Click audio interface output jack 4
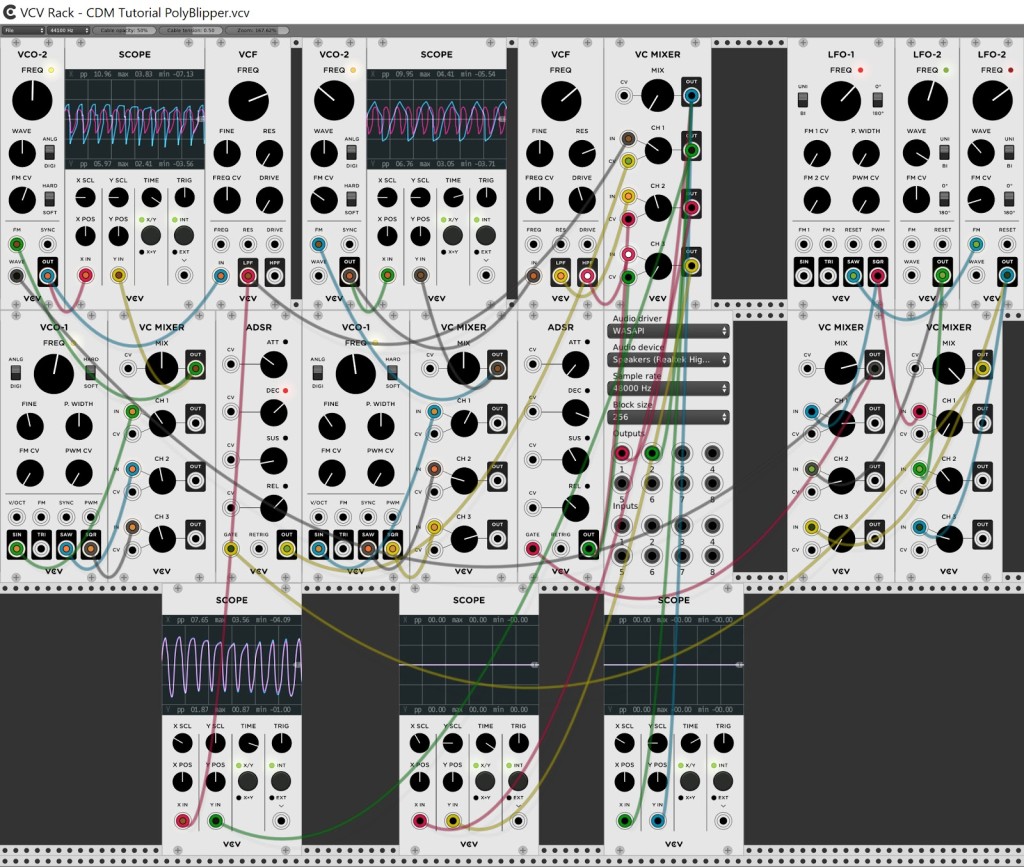This screenshot has height=867, width=1024. 712,453
